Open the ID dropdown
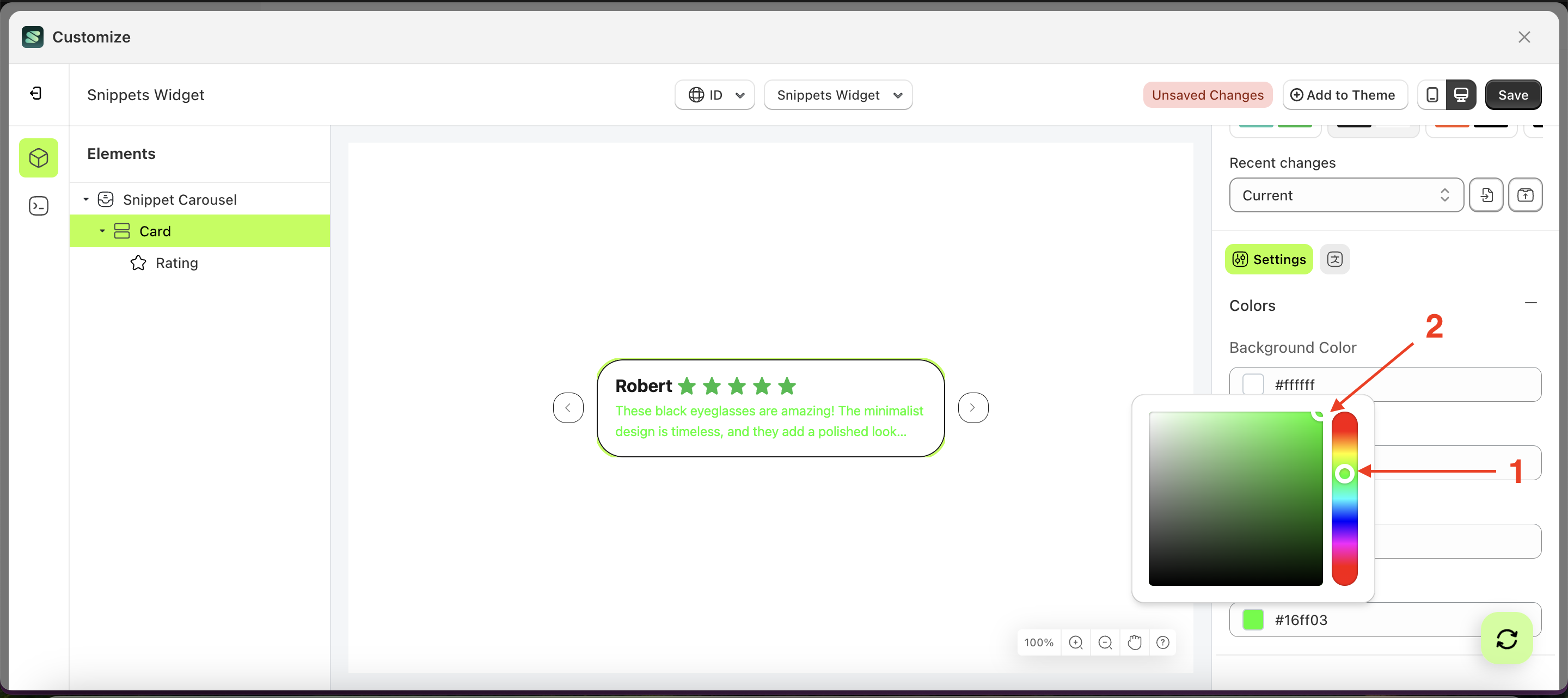The image size is (1568, 698). (714, 95)
